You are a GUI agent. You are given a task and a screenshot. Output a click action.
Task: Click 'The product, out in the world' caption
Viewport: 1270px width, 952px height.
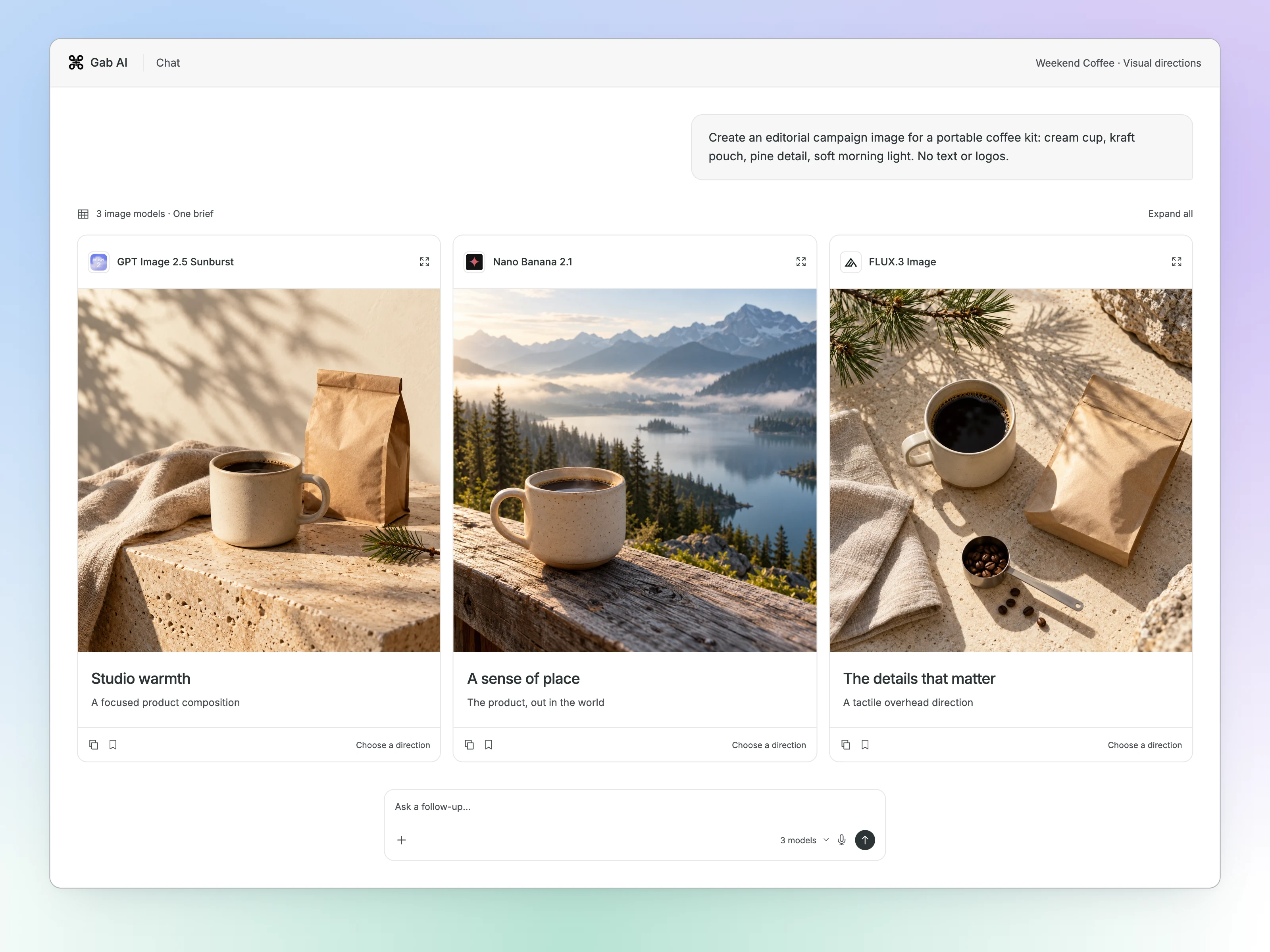(535, 702)
